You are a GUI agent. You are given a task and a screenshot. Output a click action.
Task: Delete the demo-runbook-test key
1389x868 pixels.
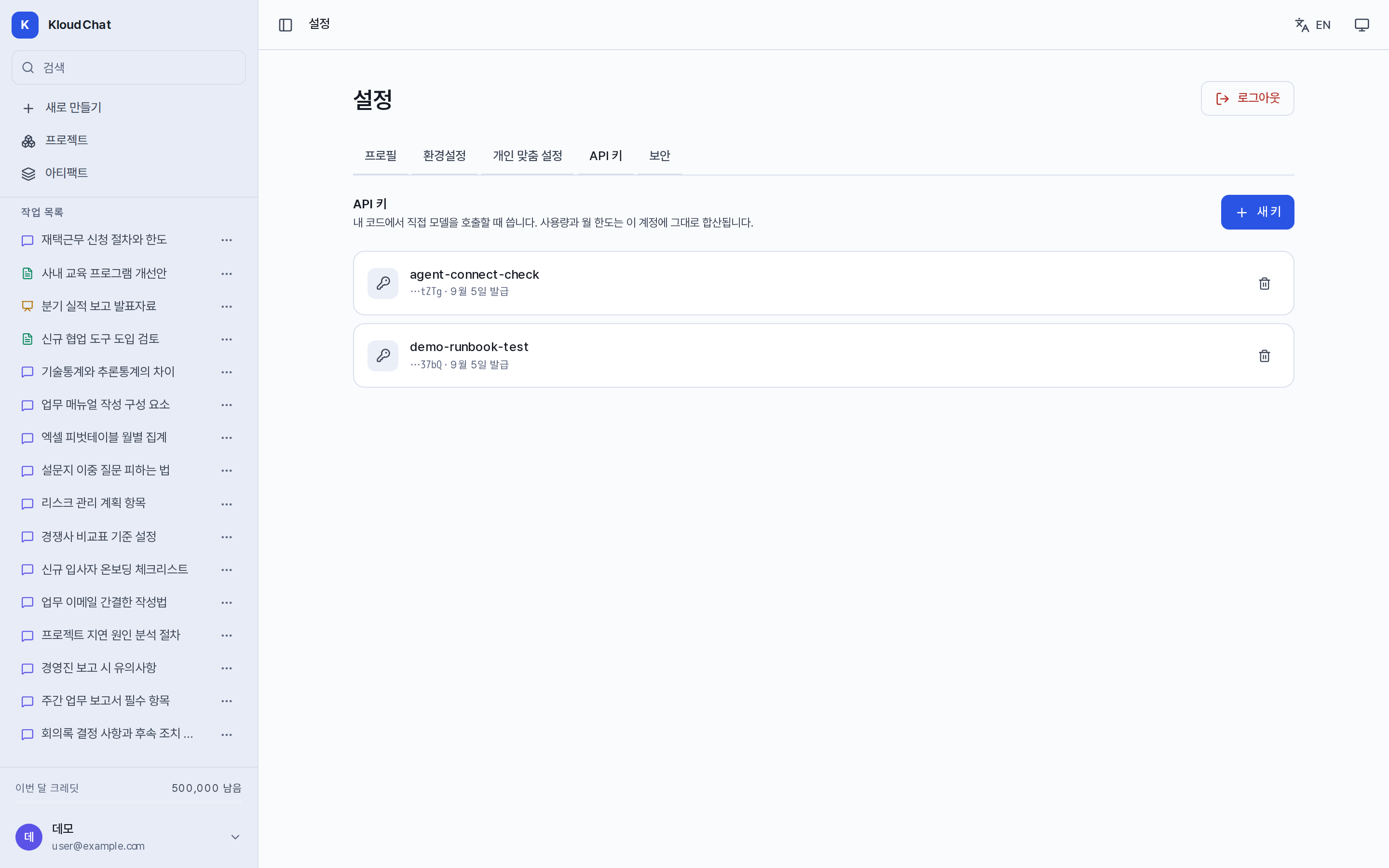[x=1264, y=356]
